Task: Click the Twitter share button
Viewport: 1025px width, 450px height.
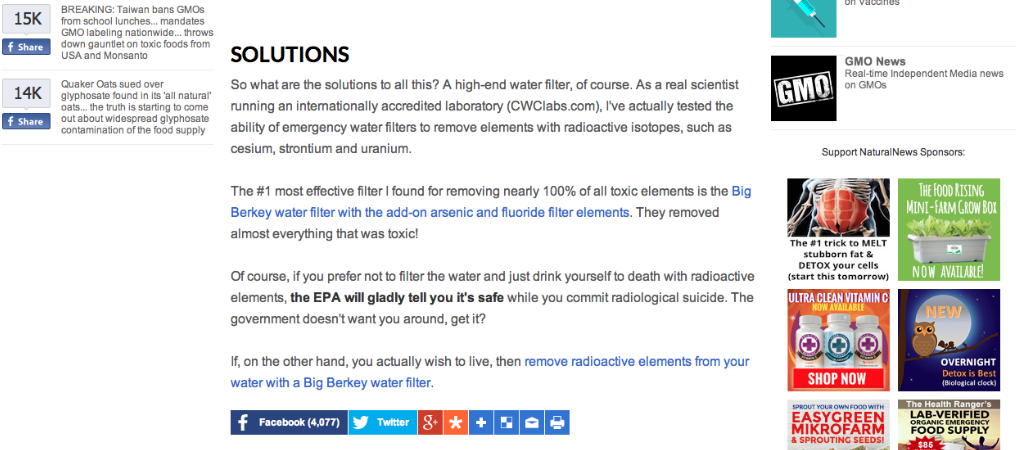Action: click(381, 423)
